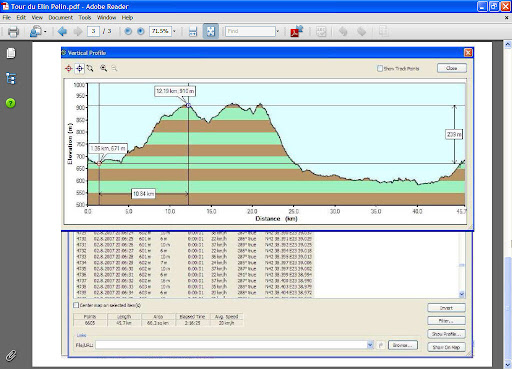
Task: Open the Pages panel in sidebar
Action: (x=11, y=53)
